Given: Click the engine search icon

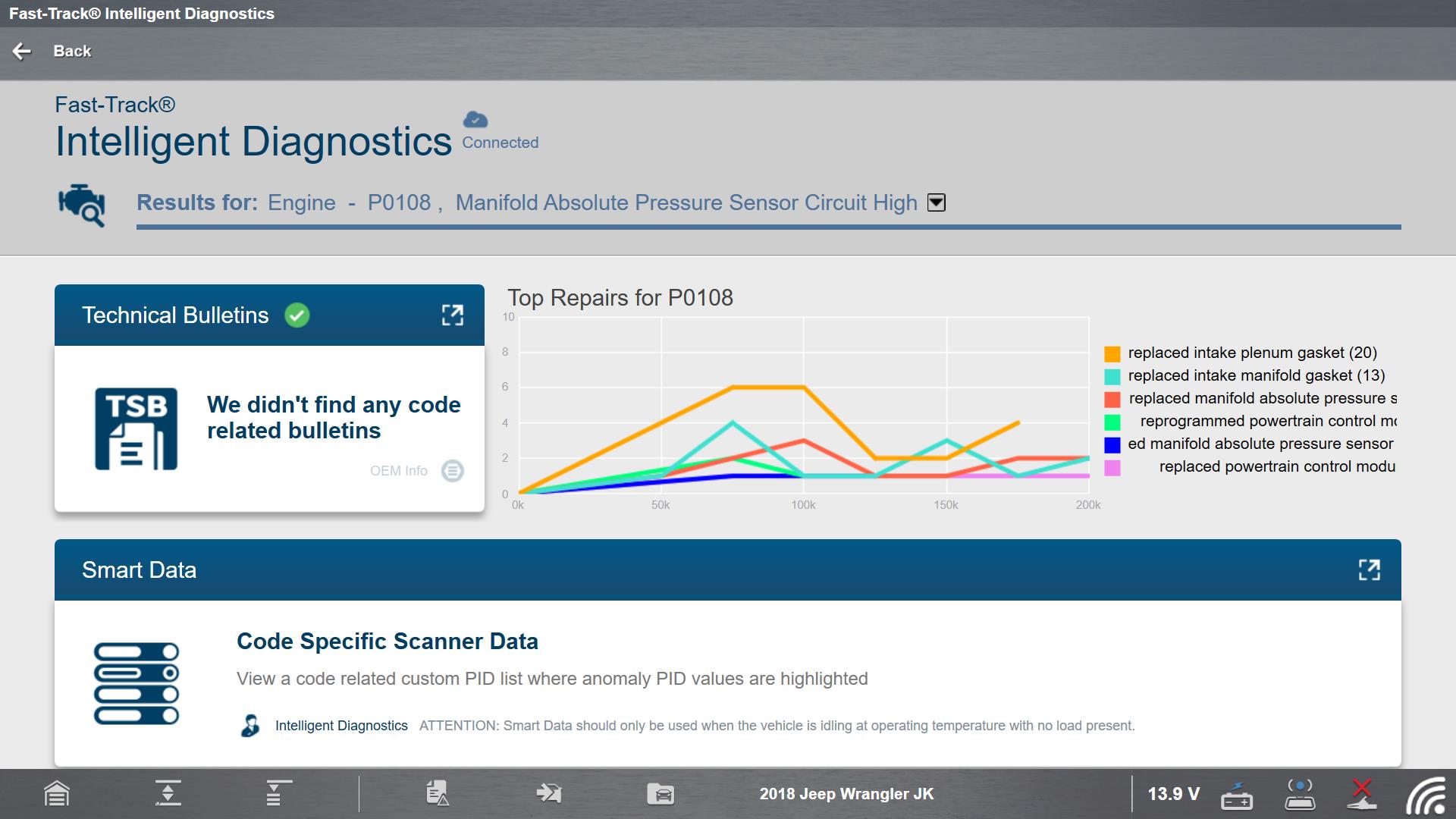Looking at the screenshot, I should pyautogui.click(x=82, y=204).
